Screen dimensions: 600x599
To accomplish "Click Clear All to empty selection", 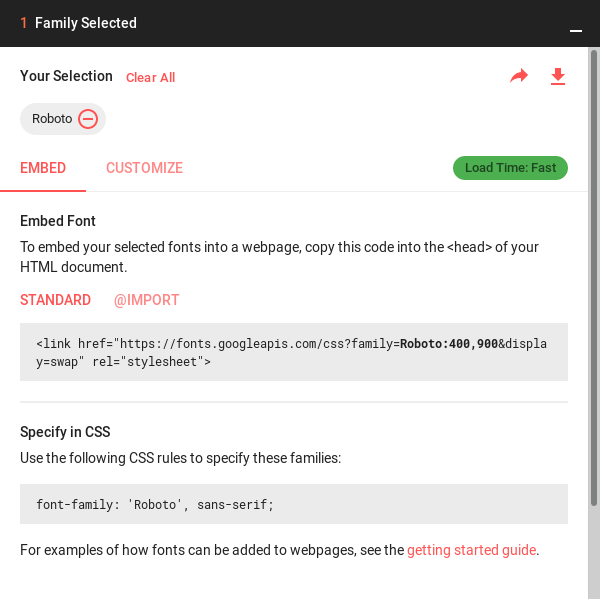I will [x=150, y=77].
